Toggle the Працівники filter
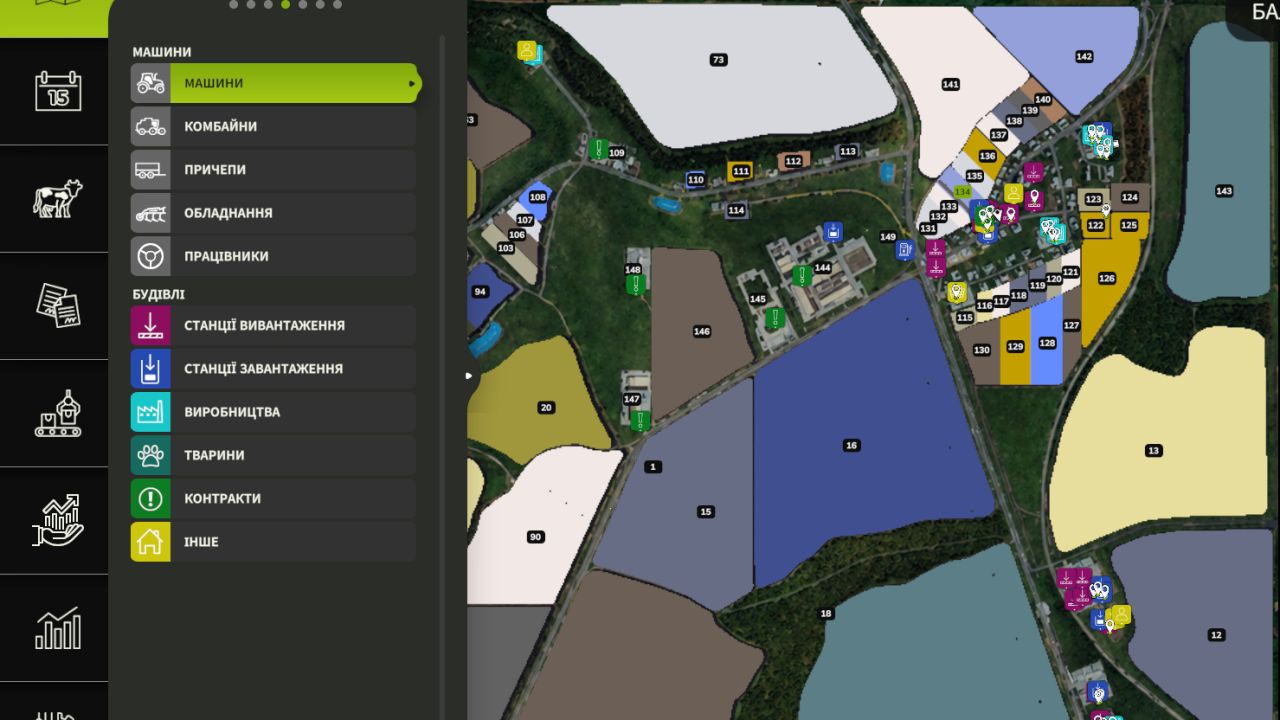Image resolution: width=1280 pixels, height=720 pixels. coord(273,256)
